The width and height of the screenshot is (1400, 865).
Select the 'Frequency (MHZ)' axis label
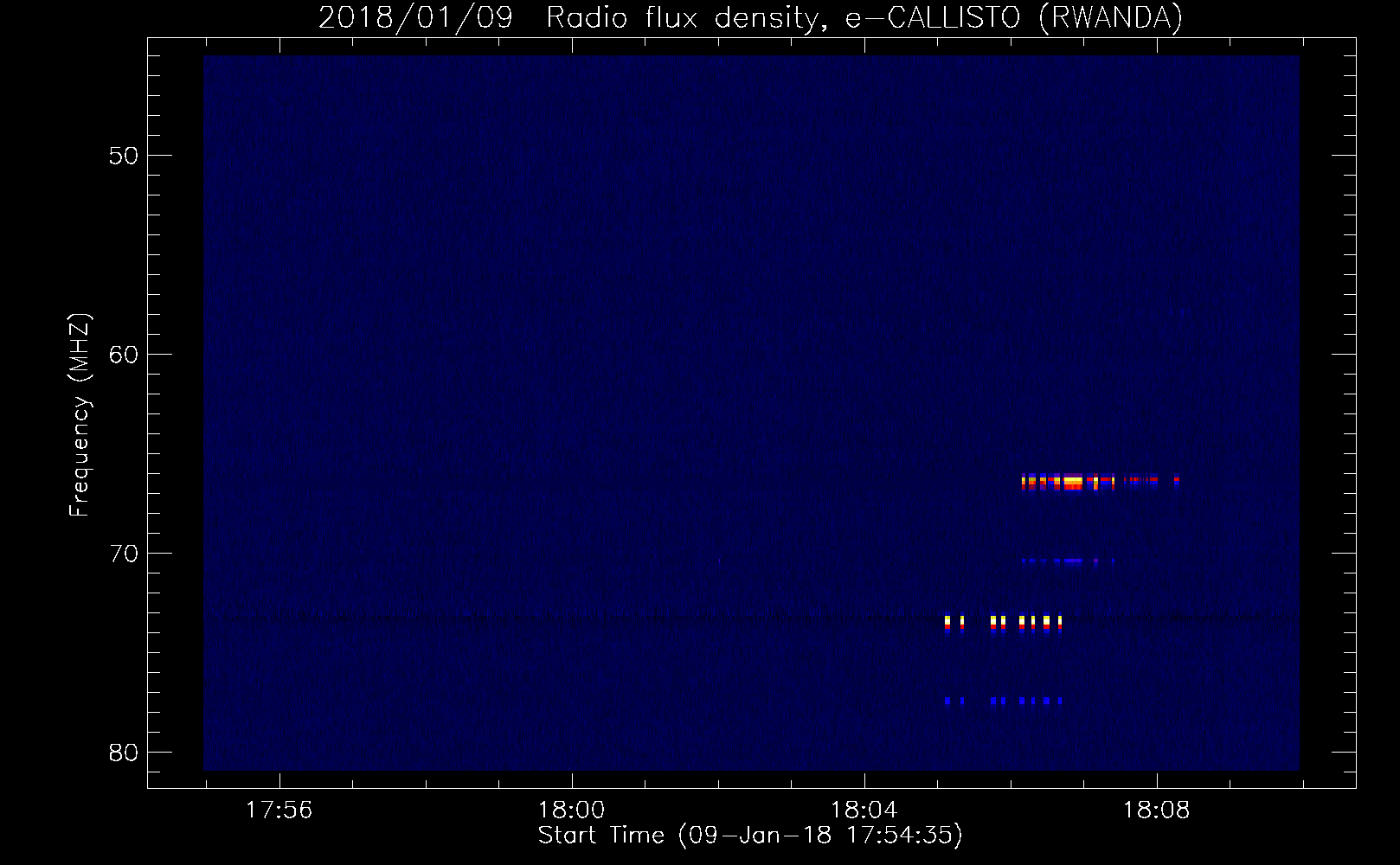pyautogui.click(x=80, y=414)
